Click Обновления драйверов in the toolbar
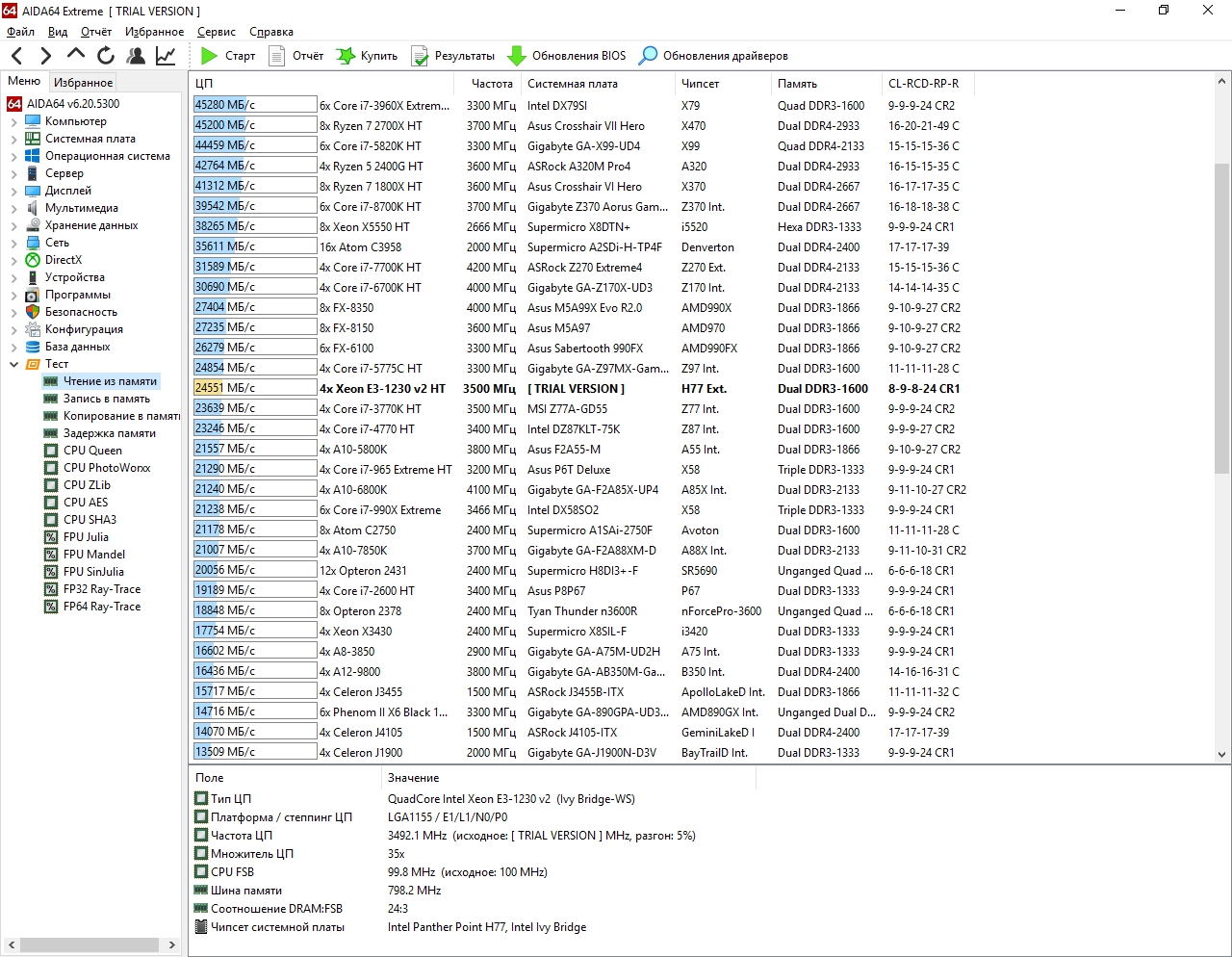The width and height of the screenshot is (1232, 957). [x=713, y=56]
